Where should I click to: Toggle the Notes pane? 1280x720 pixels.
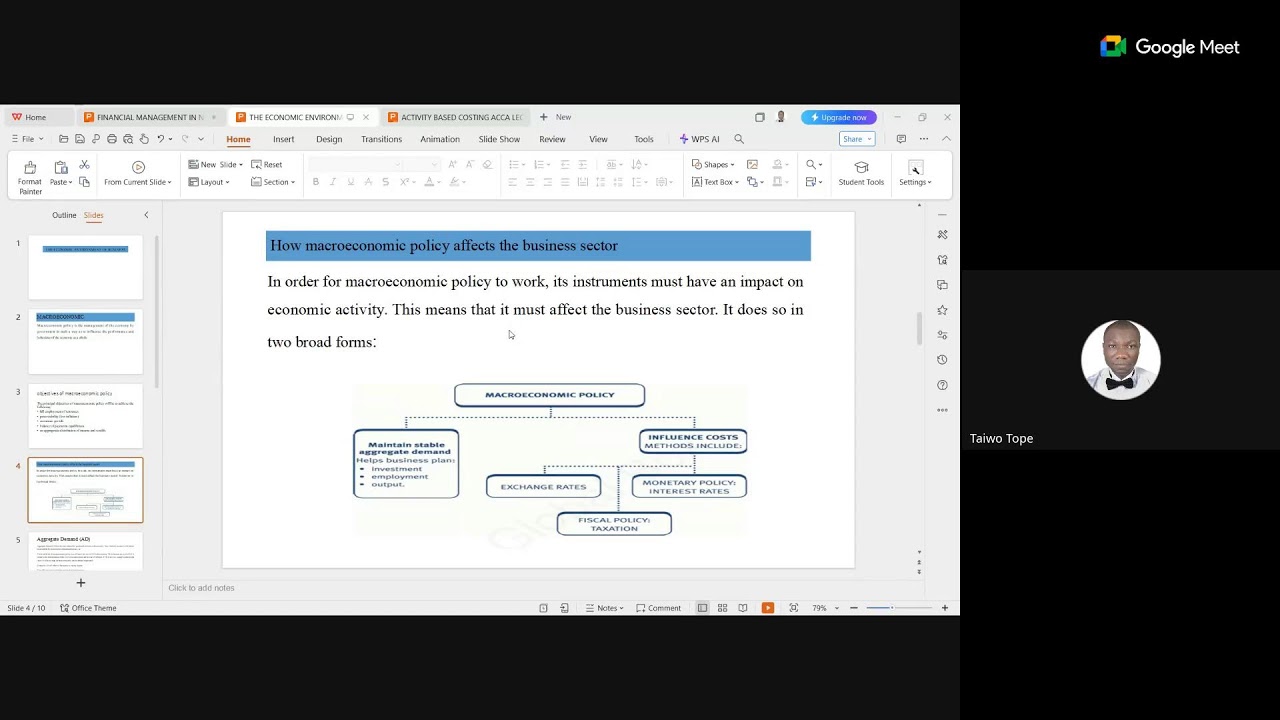(x=604, y=608)
